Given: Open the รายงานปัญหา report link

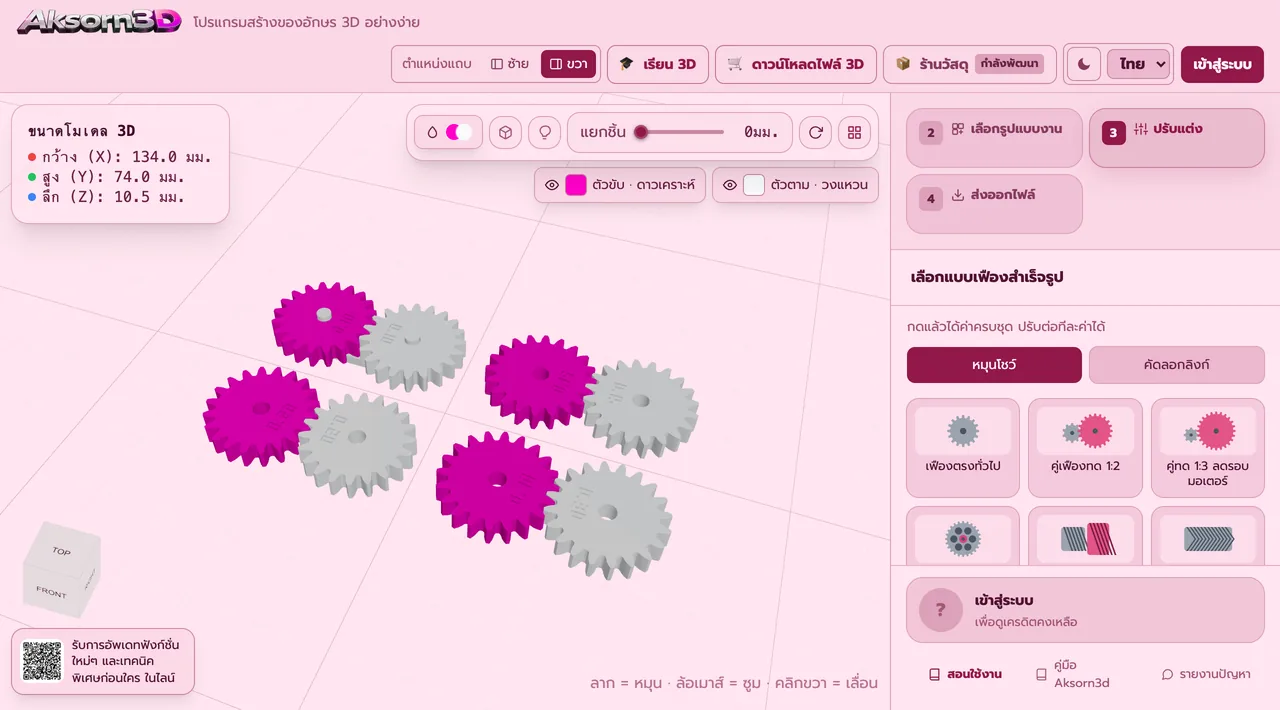Looking at the screenshot, I should click(1205, 674).
